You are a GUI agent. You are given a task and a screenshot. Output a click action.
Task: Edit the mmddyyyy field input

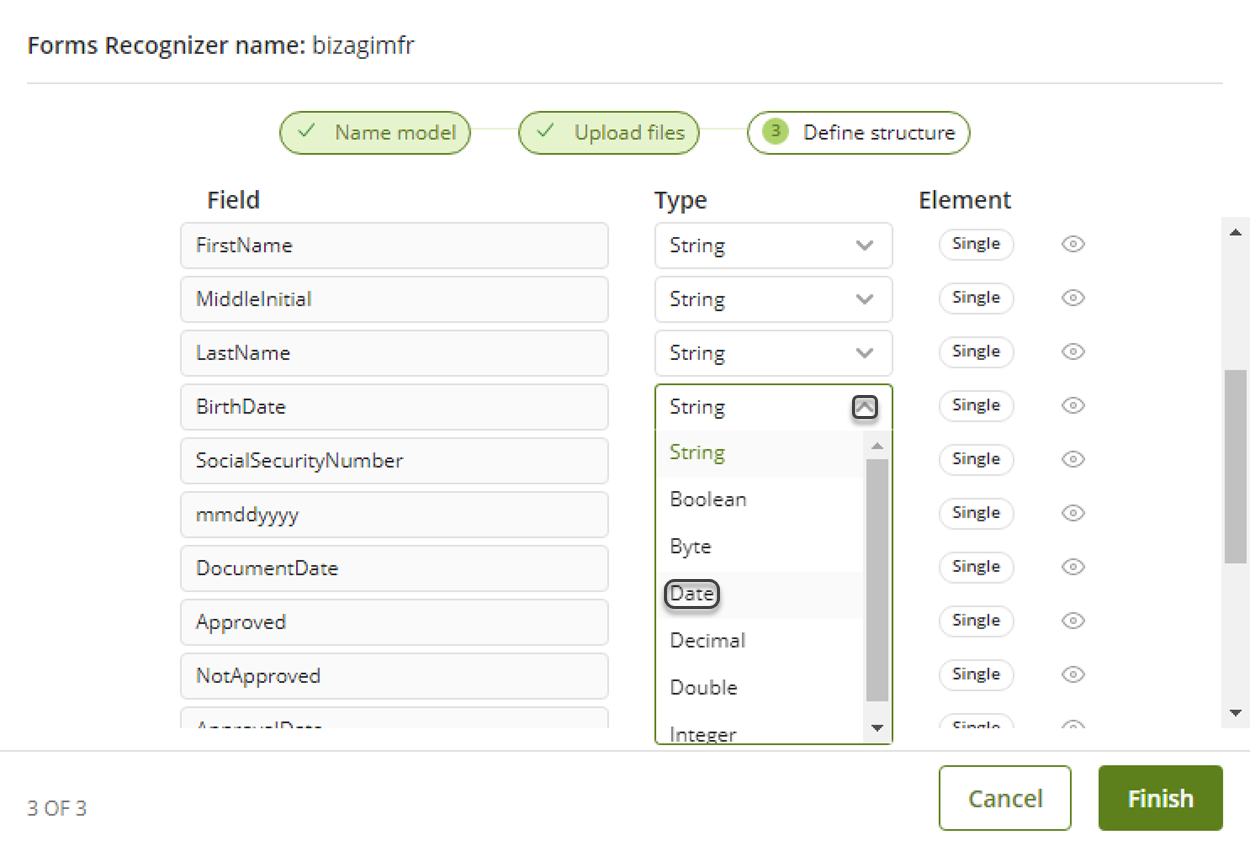(x=394, y=515)
